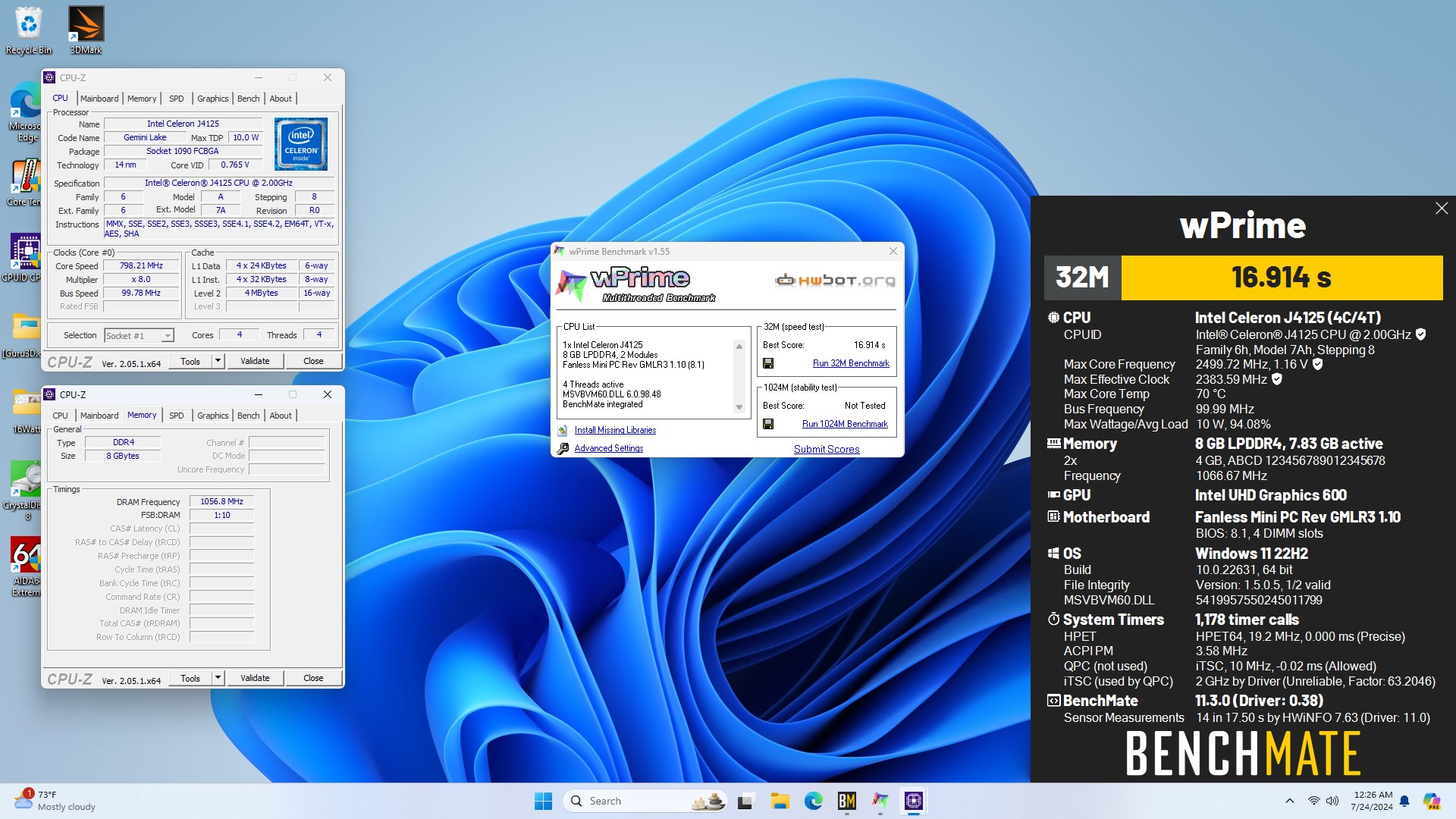Open Socket #1 selection dropdown in CPU-Z
Screen dimensions: 1456x819
(x=140, y=335)
